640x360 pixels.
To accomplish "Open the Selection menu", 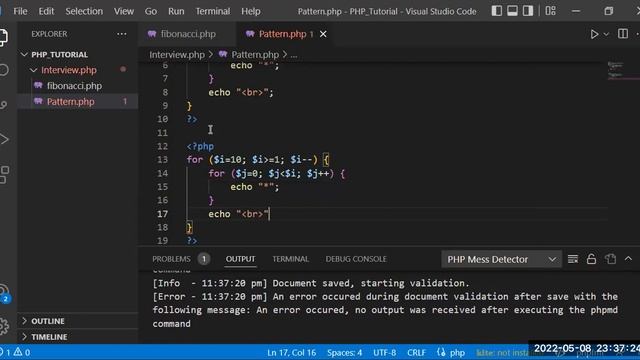I will (x=84, y=11).
